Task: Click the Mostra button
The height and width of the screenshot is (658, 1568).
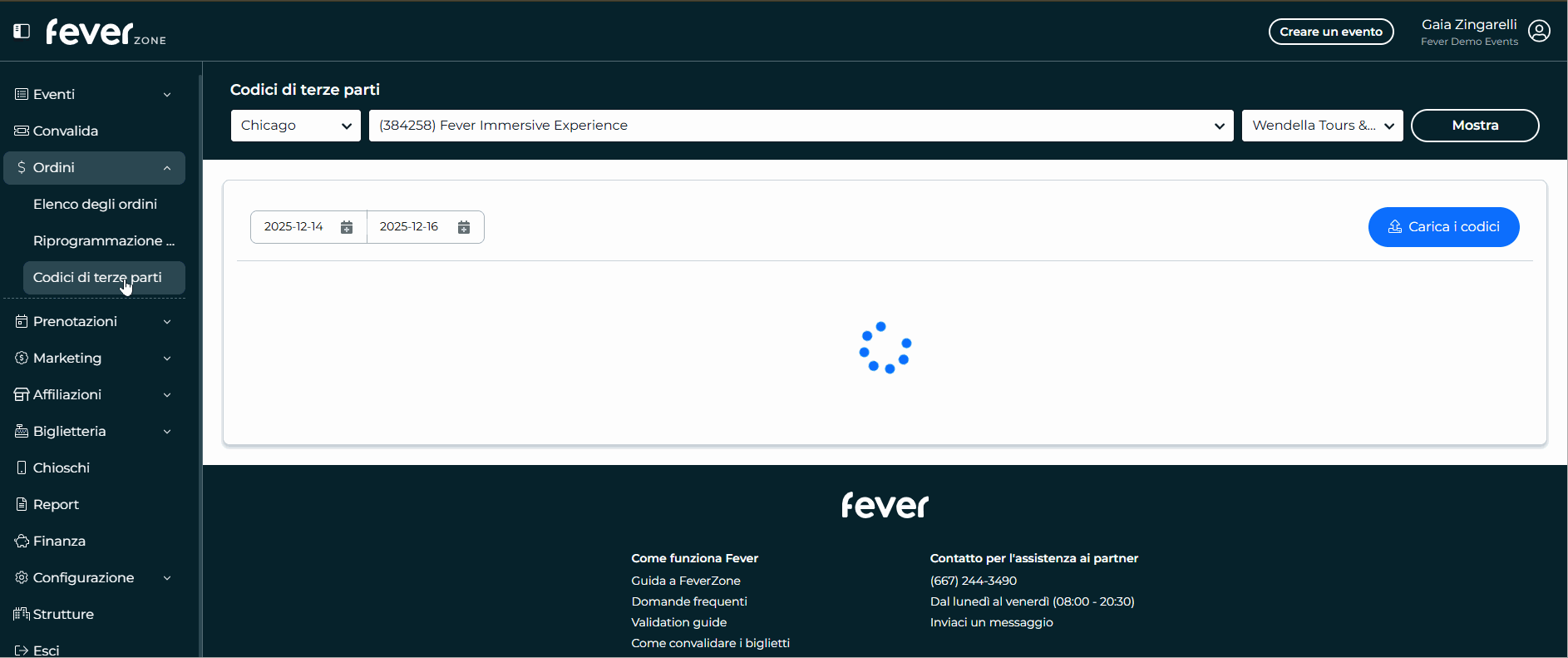Action: (x=1475, y=126)
